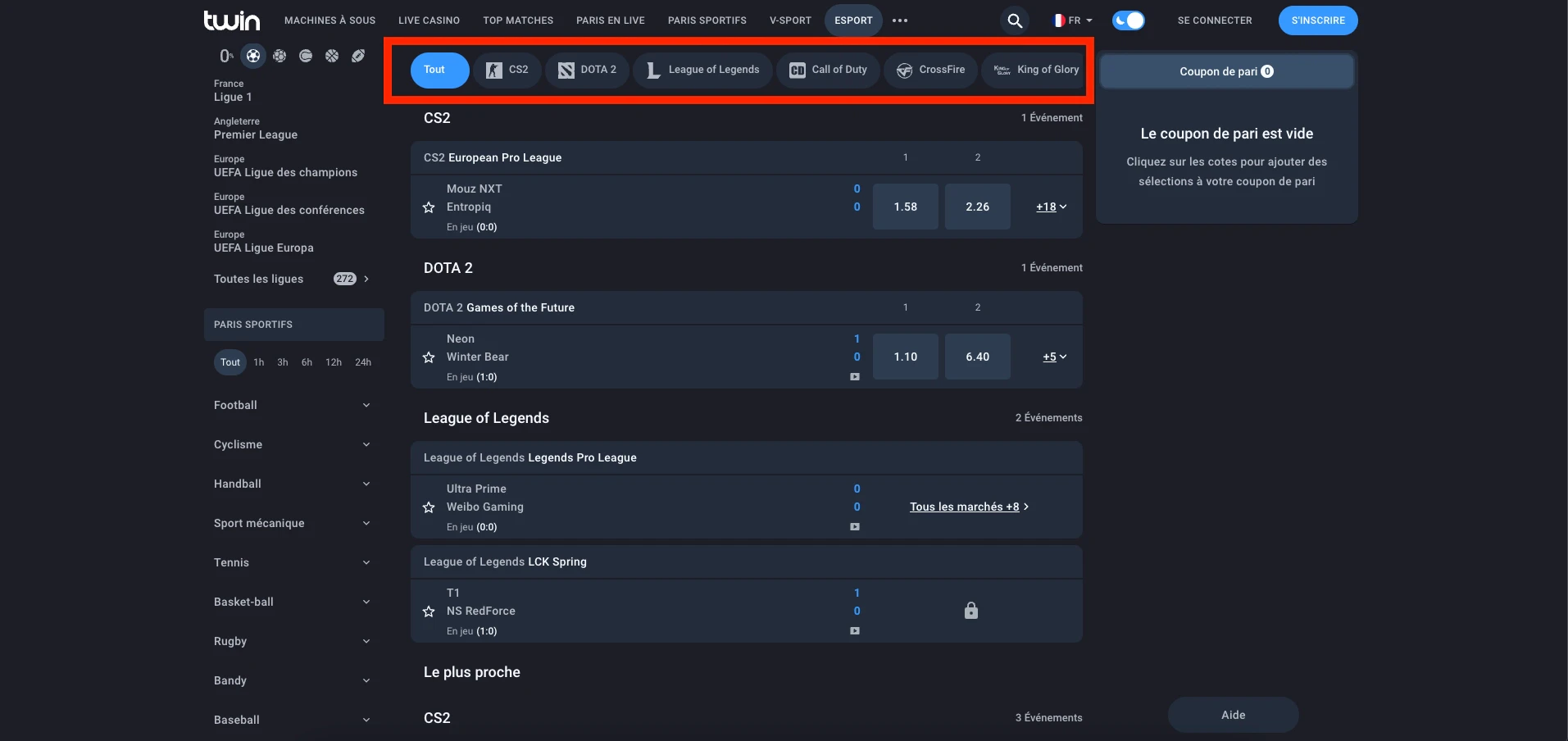Click the twin logo
The image size is (1568, 741).
[232, 20]
